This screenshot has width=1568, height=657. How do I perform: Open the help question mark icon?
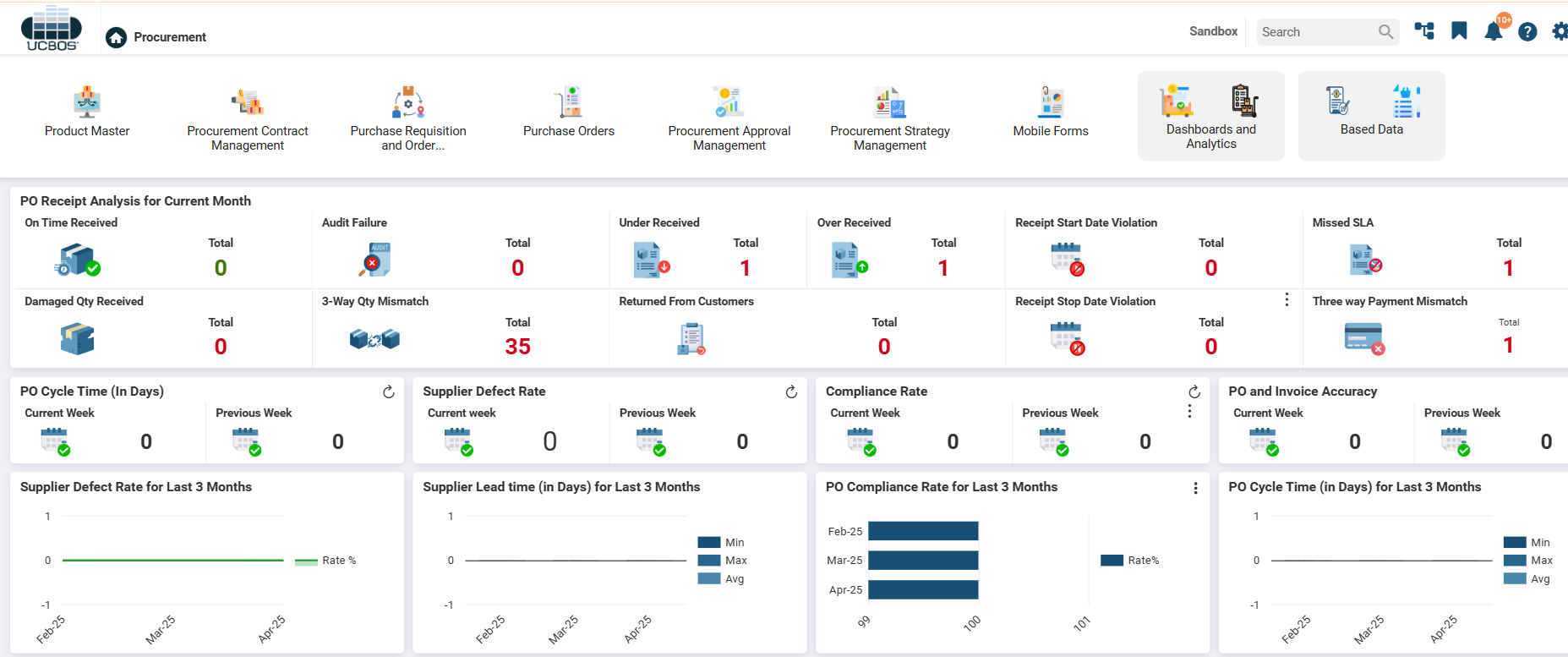(1527, 32)
